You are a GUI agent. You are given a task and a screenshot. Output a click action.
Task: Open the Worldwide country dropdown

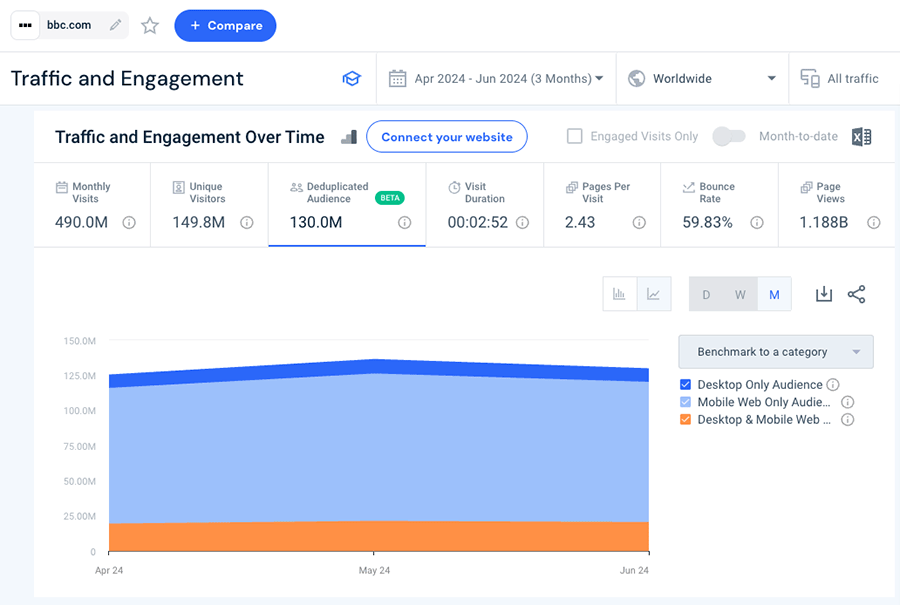(703, 79)
